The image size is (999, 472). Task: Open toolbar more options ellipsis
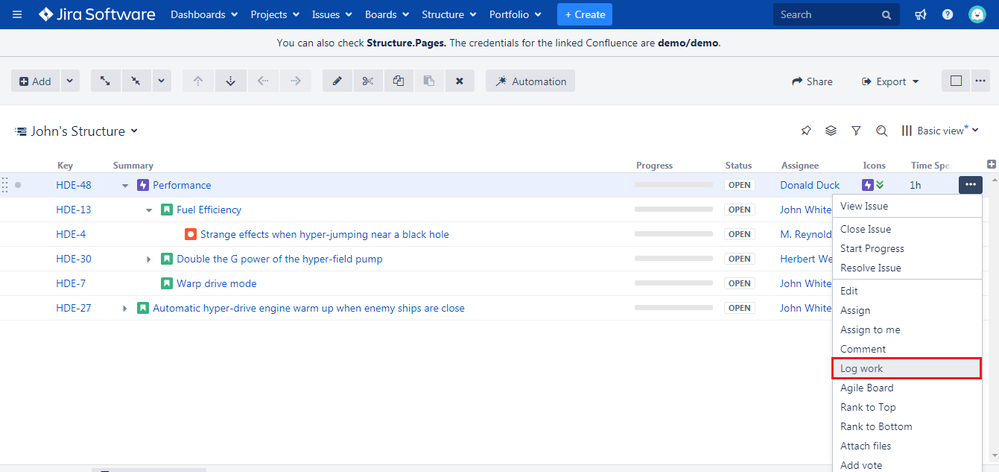point(980,81)
